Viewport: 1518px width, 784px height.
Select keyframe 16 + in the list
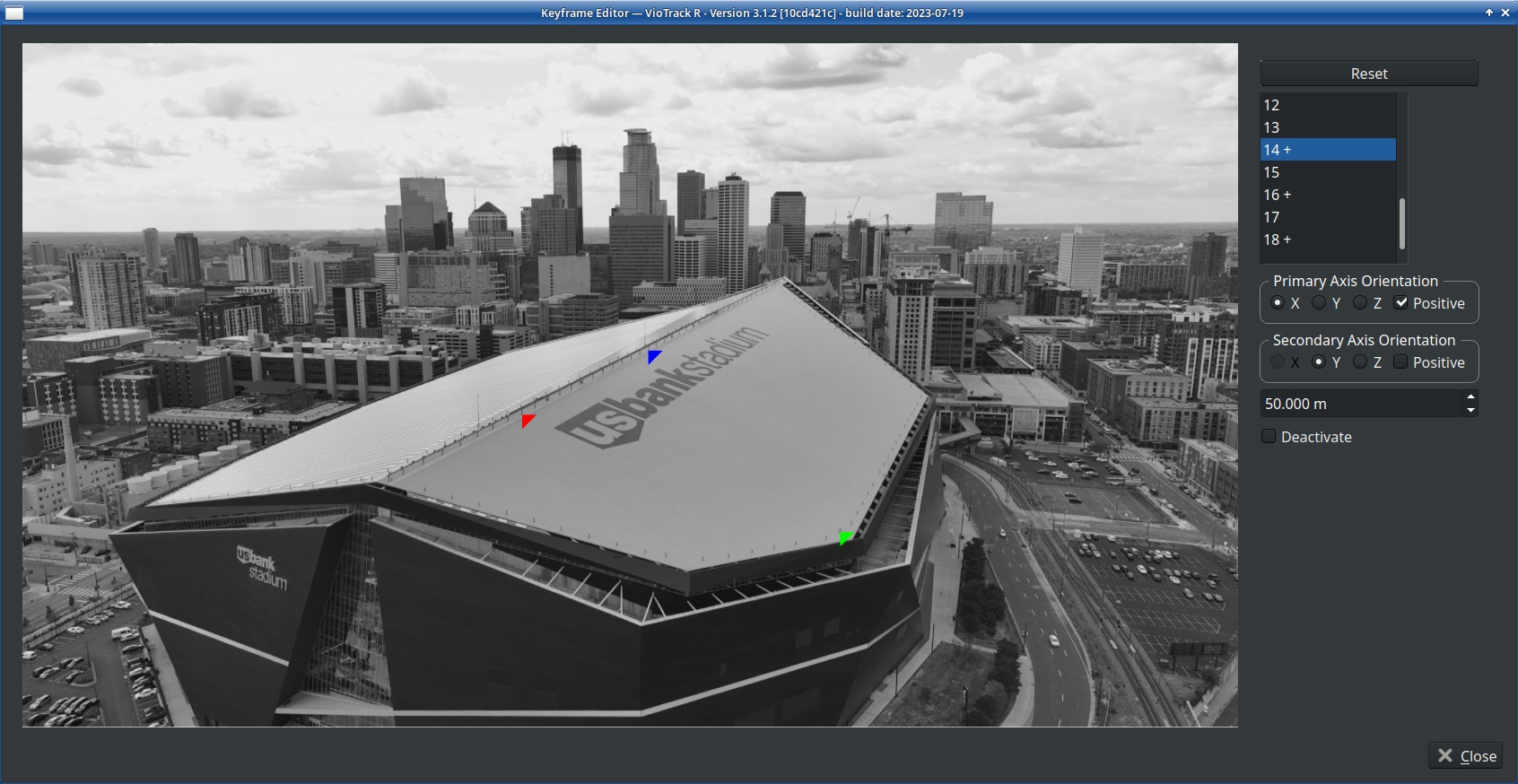(x=1328, y=195)
